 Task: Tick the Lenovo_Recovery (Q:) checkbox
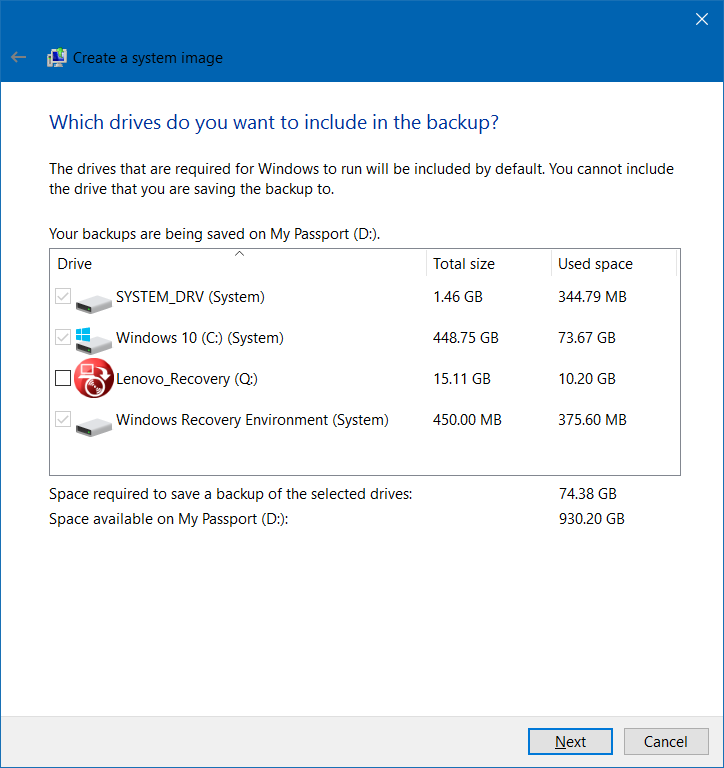click(x=63, y=378)
